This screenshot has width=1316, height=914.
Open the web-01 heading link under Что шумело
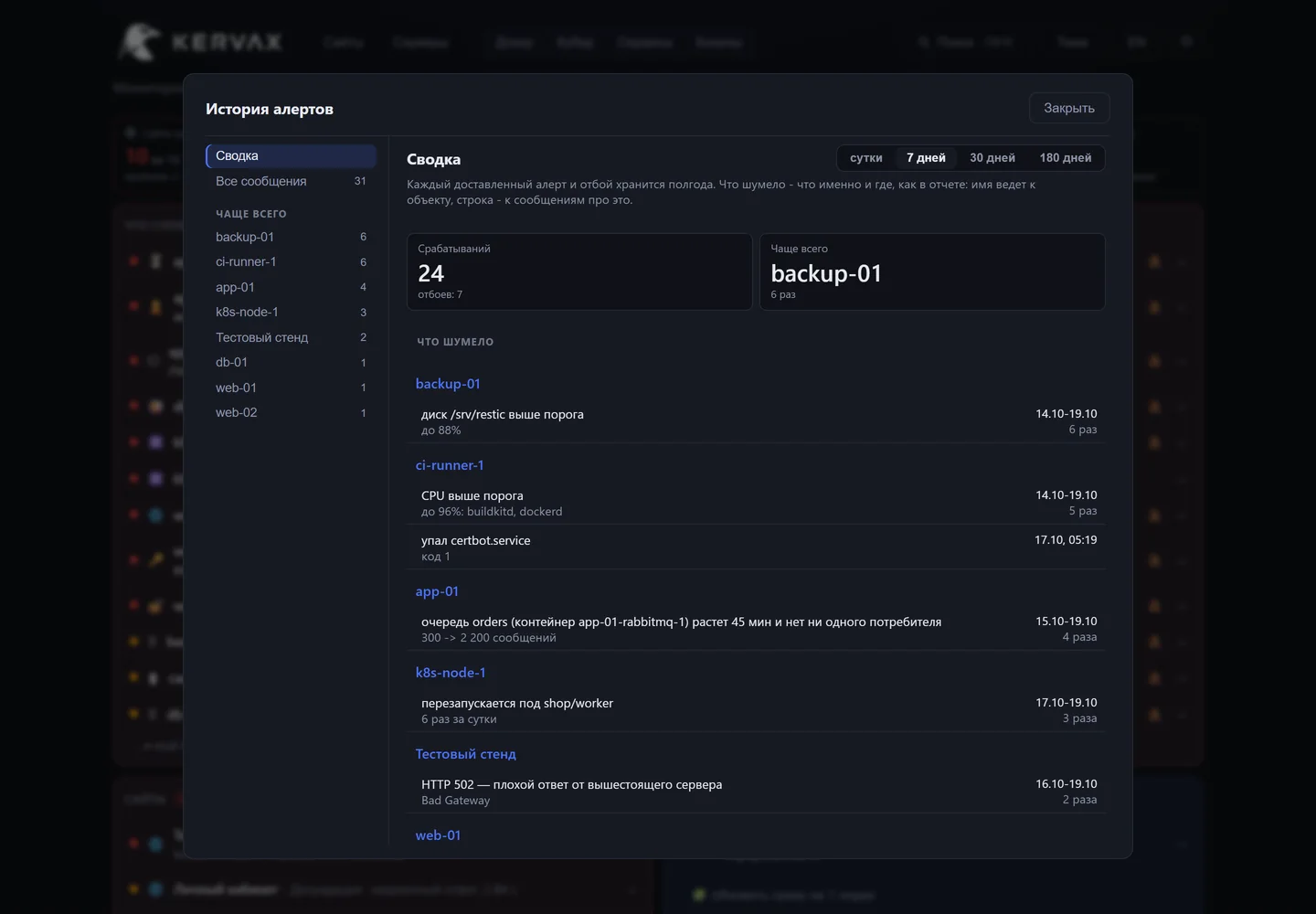438,835
